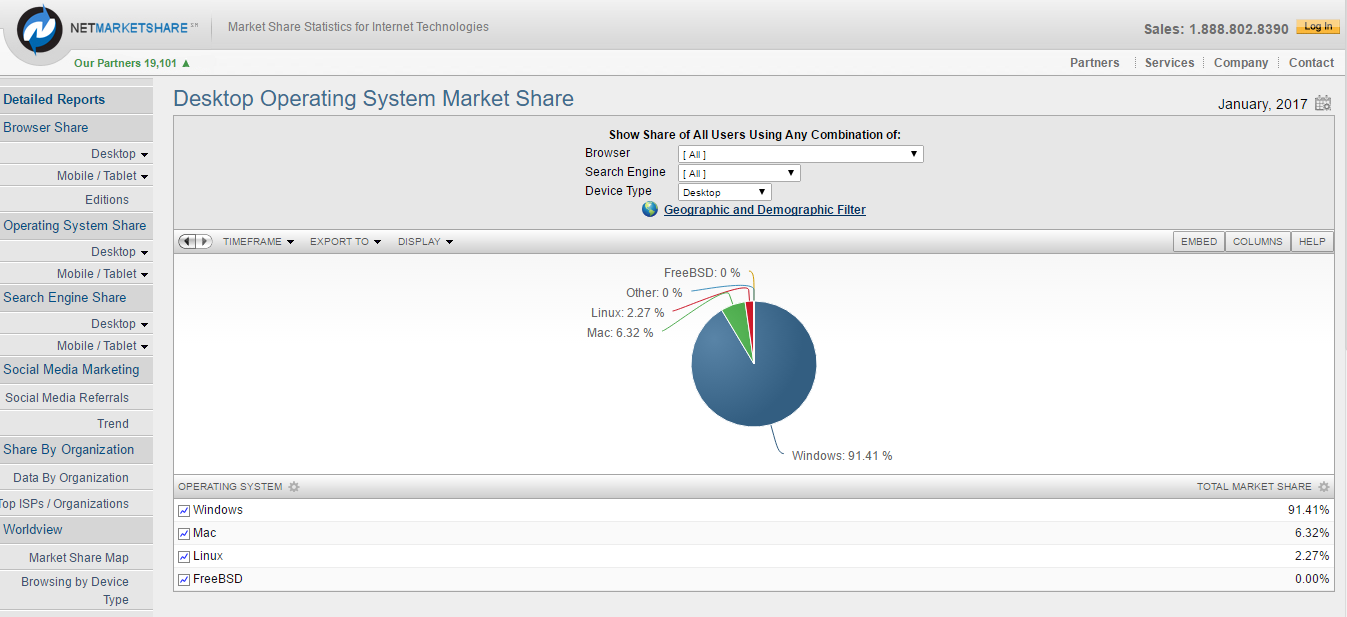Open the Browser filter dropdown

pos(801,154)
